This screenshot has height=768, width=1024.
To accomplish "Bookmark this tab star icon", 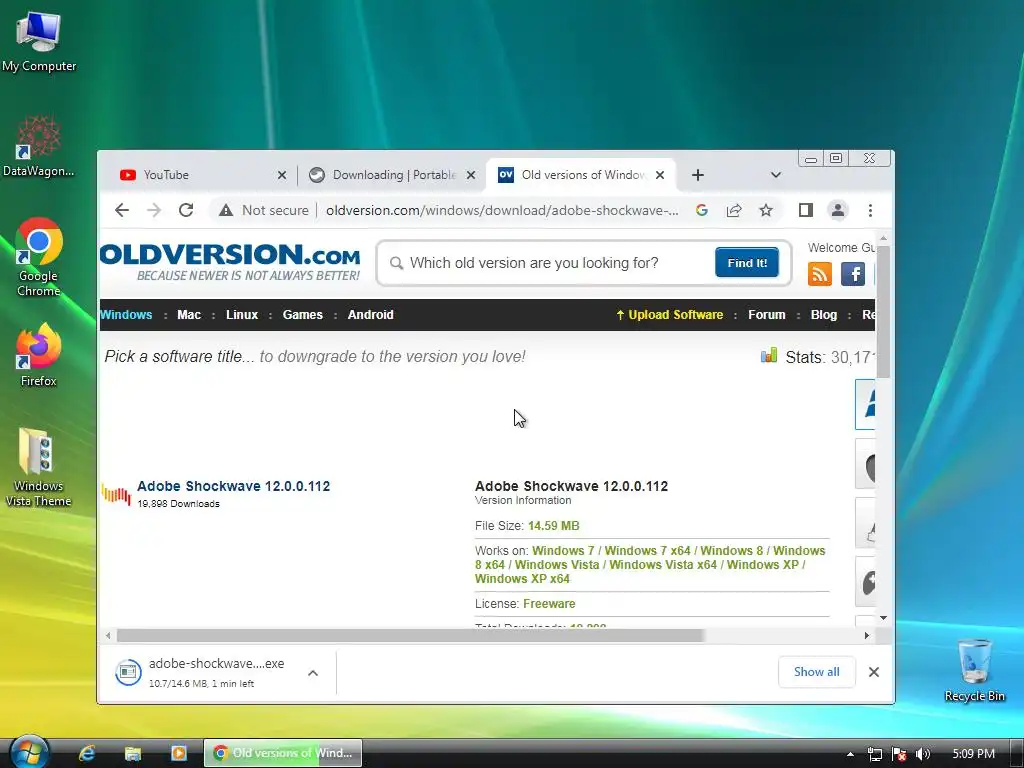I will [766, 210].
